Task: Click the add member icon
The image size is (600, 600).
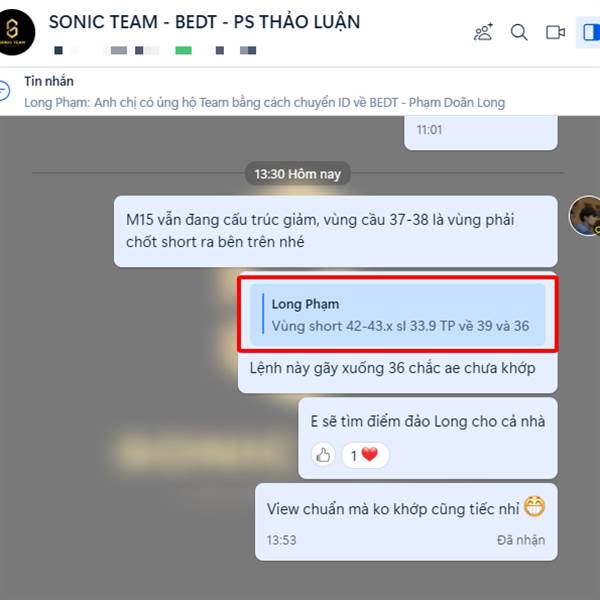Action: (483, 32)
